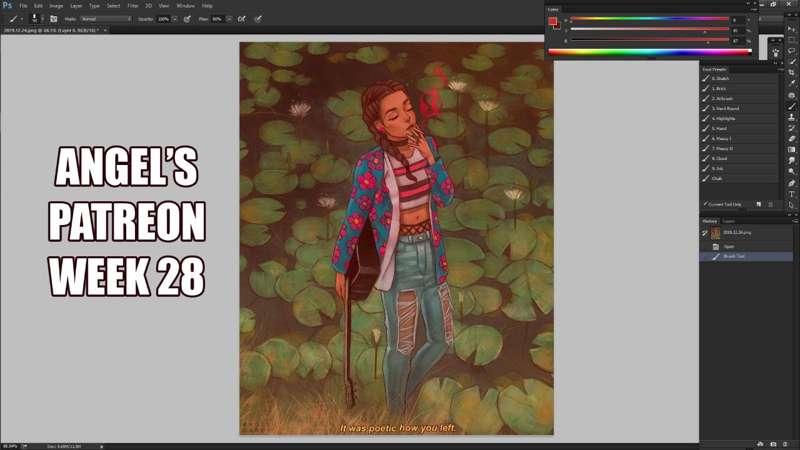Expand the tool preset picker arrow

tap(21, 19)
